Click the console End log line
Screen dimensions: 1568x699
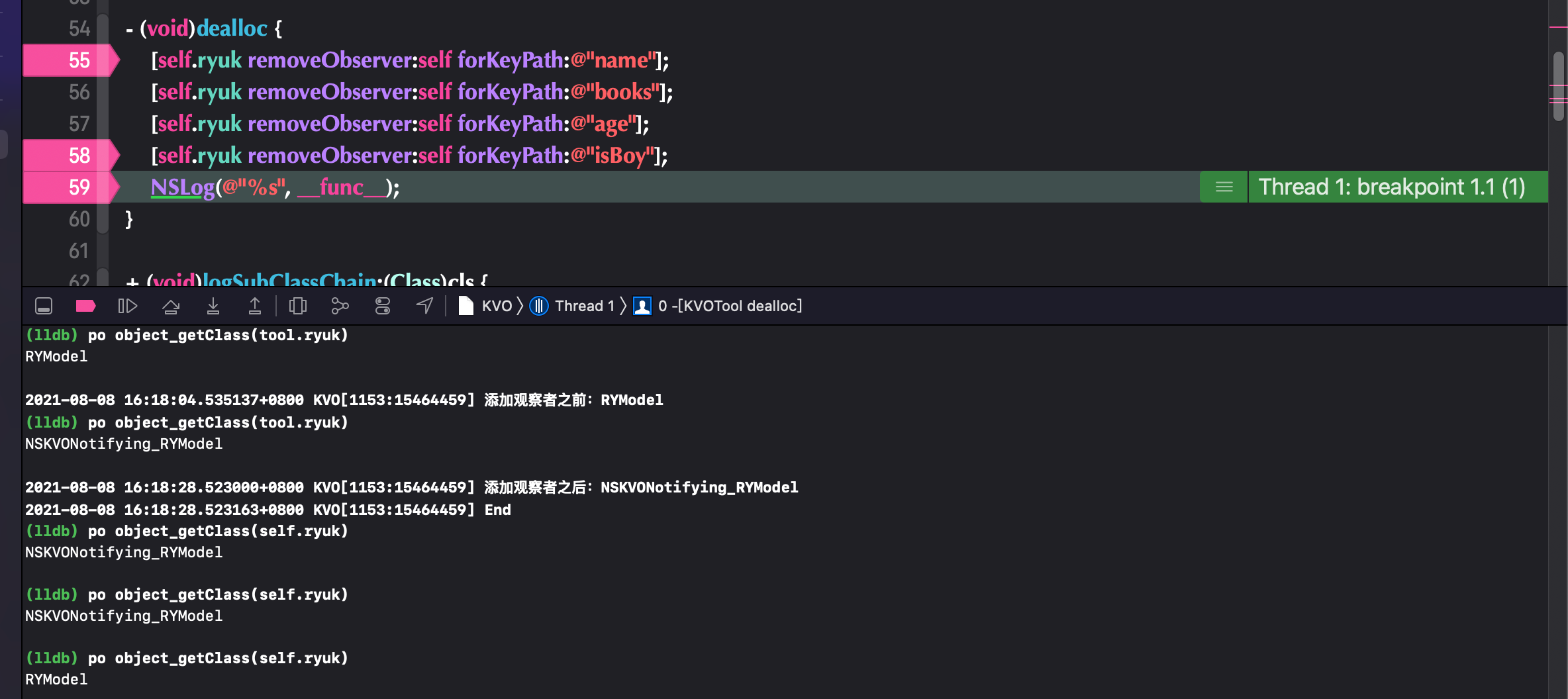pyautogui.click(x=268, y=510)
